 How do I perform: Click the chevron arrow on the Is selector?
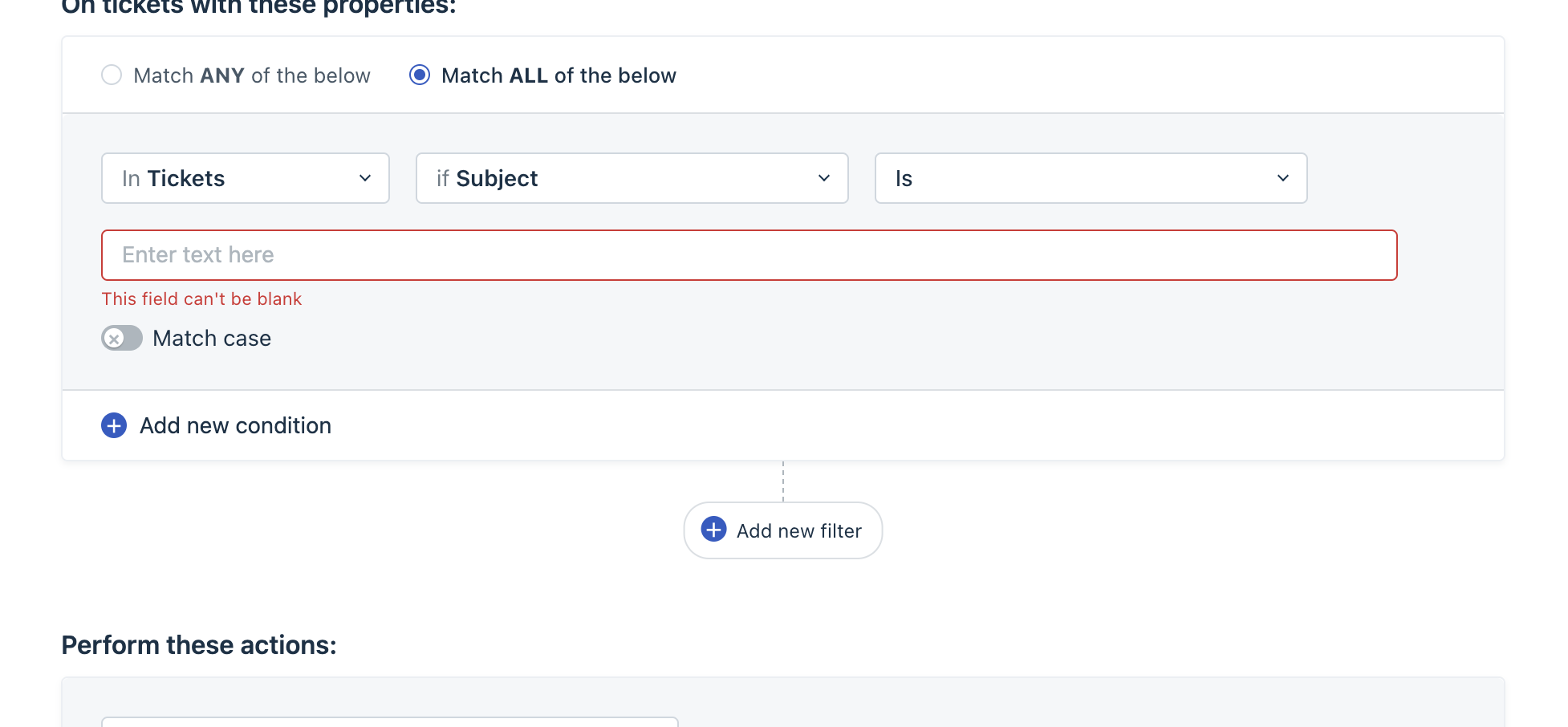coord(1283,178)
